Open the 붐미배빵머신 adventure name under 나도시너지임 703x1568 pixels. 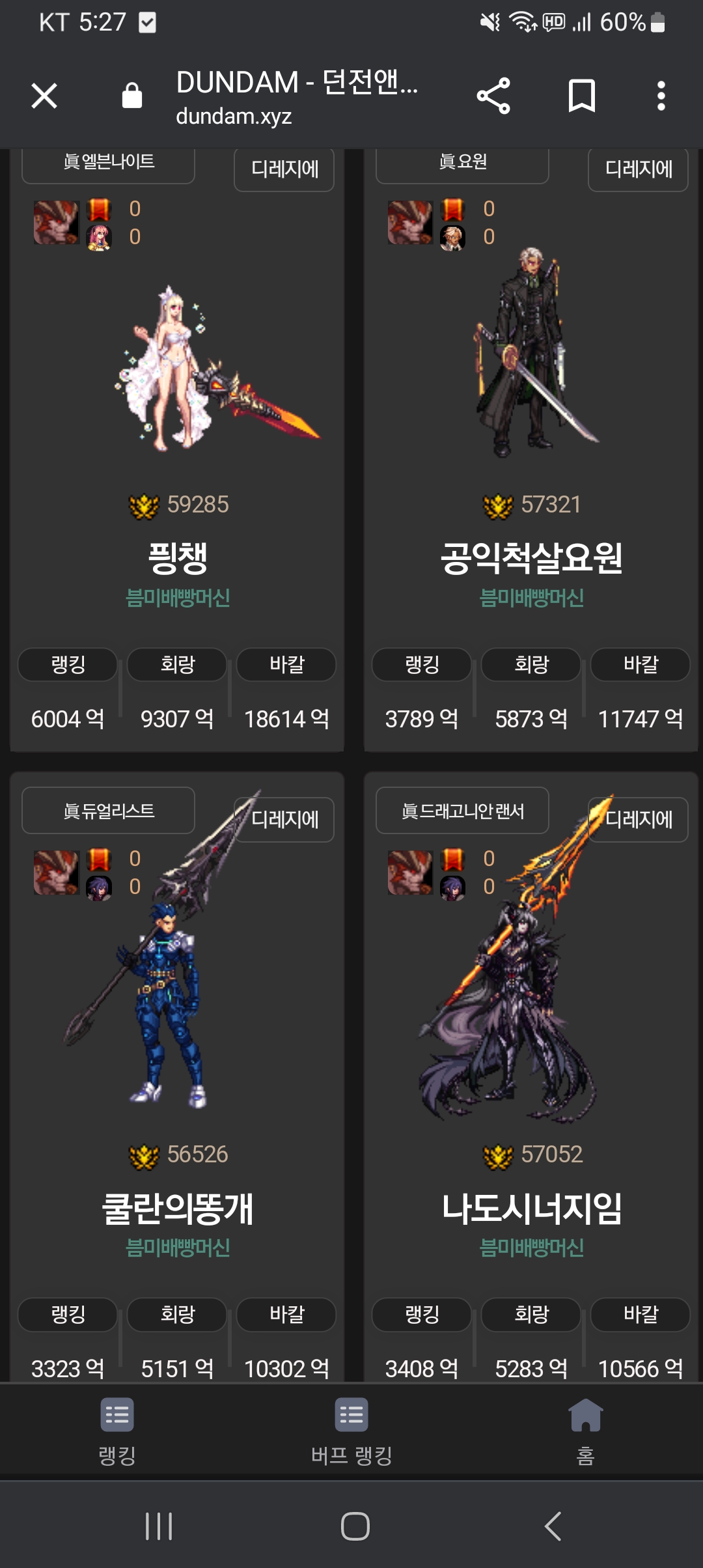(531, 1248)
